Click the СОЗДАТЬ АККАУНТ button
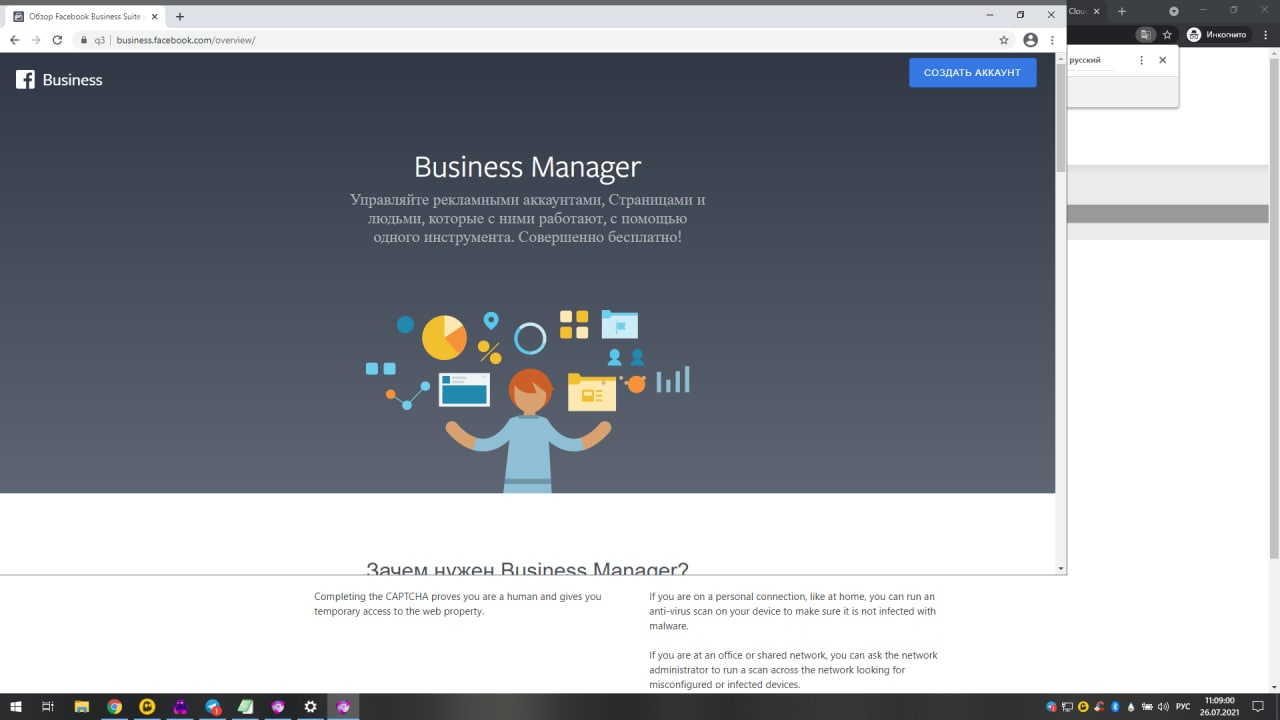 (x=972, y=72)
